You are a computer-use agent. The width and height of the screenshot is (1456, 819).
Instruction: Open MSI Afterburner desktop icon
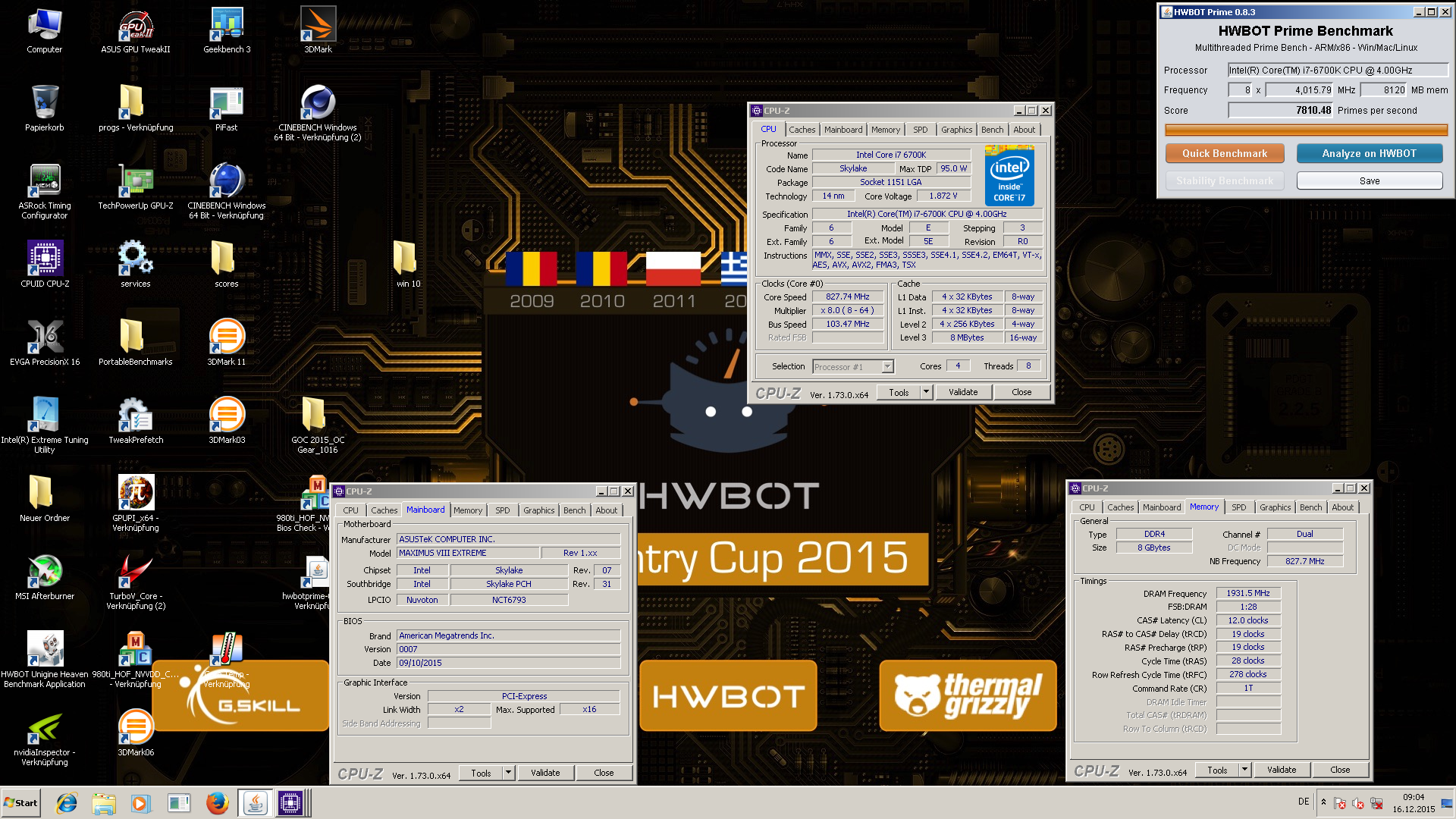click(45, 577)
